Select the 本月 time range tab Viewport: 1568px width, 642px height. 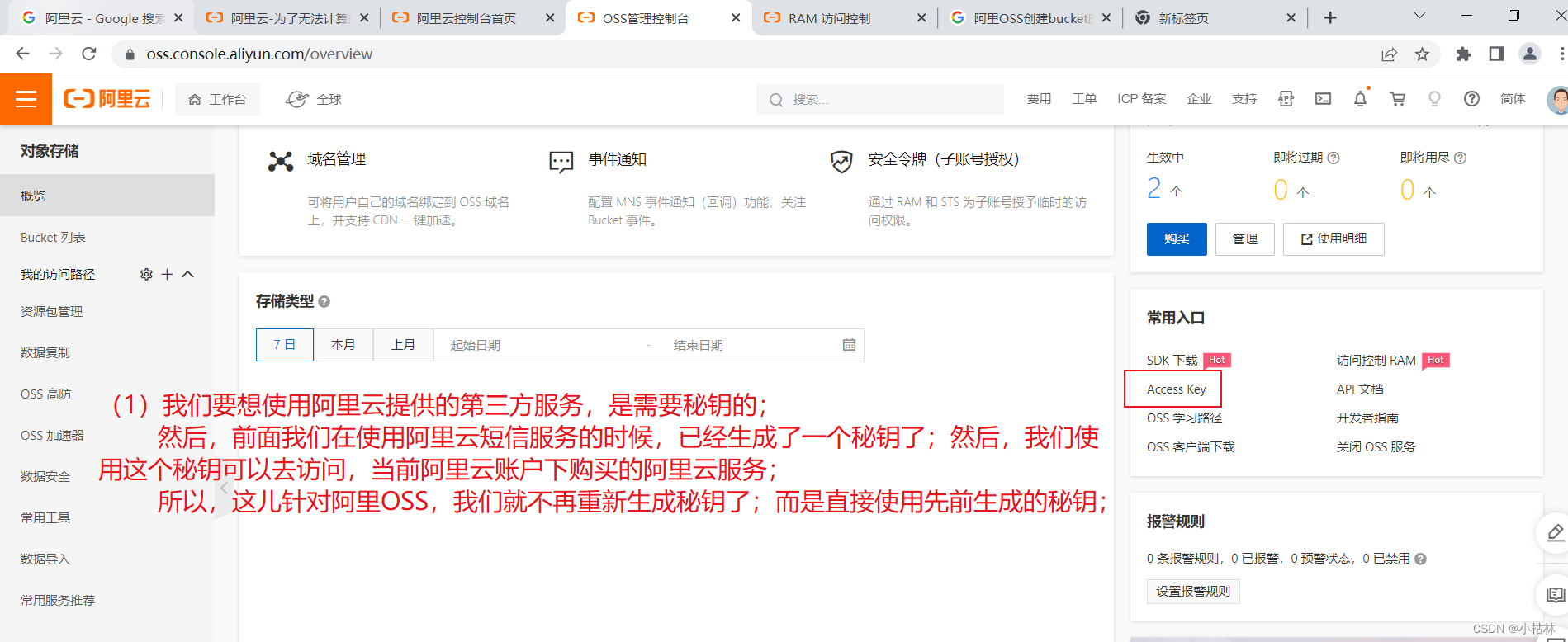(x=343, y=345)
